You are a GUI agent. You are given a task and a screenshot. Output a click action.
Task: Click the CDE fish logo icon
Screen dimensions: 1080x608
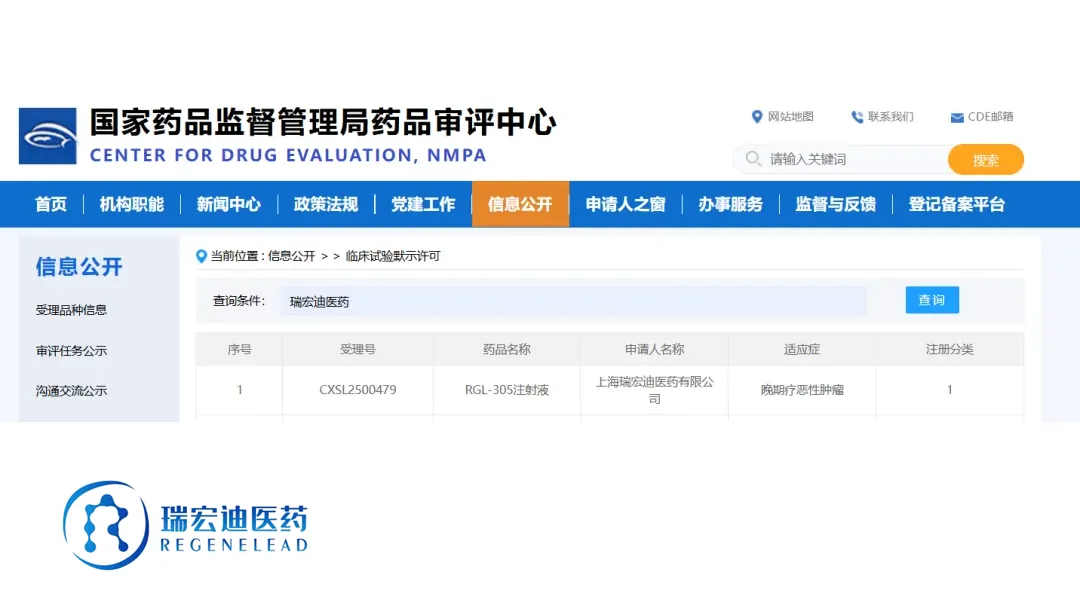tap(48, 136)
